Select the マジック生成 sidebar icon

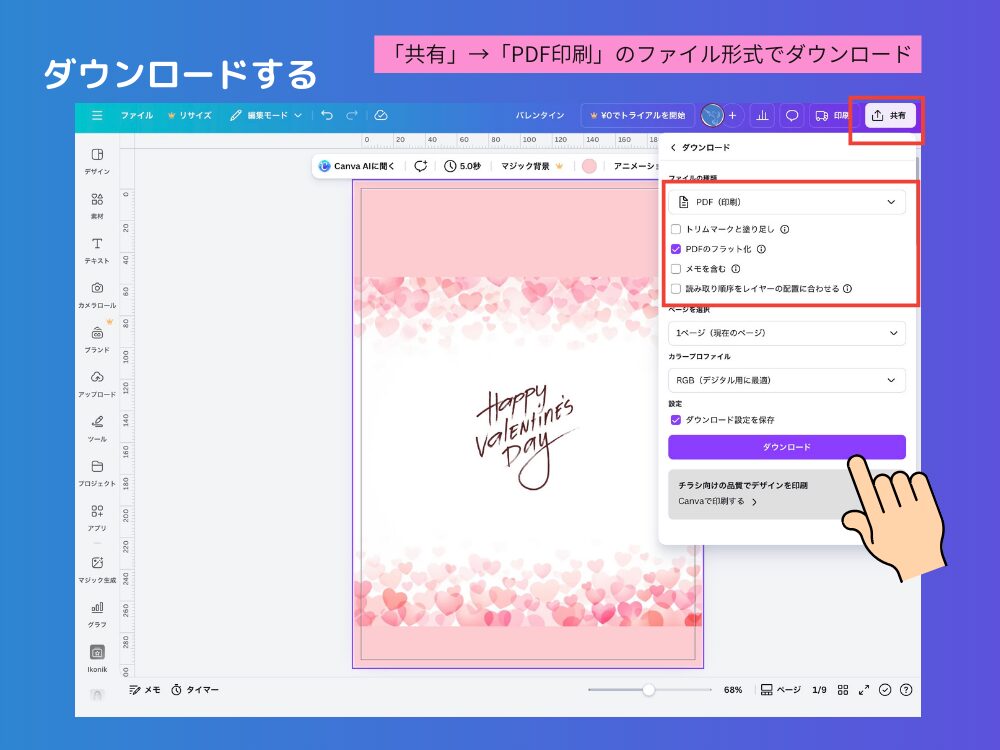[96, 565]
